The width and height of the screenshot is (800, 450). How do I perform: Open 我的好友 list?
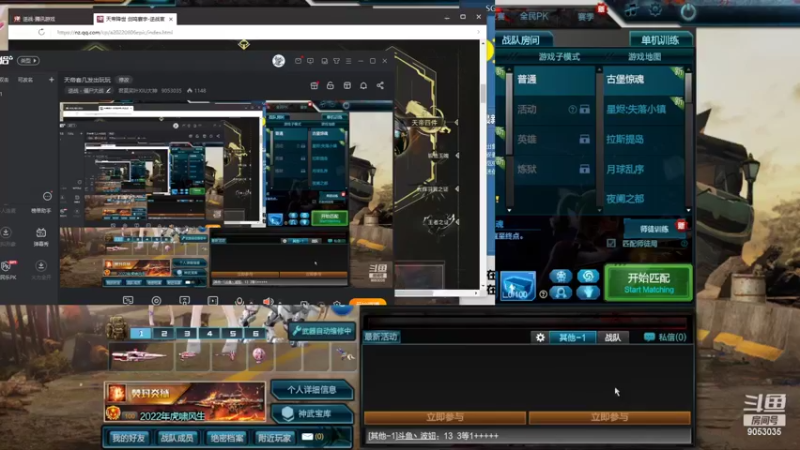(x=128, y=437)
